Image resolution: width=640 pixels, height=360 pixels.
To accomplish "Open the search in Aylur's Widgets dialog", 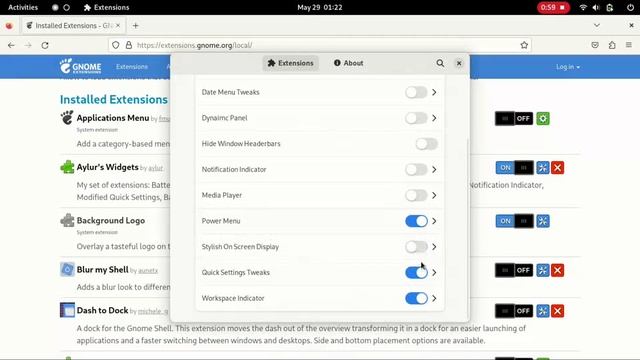I will [440, 63].
